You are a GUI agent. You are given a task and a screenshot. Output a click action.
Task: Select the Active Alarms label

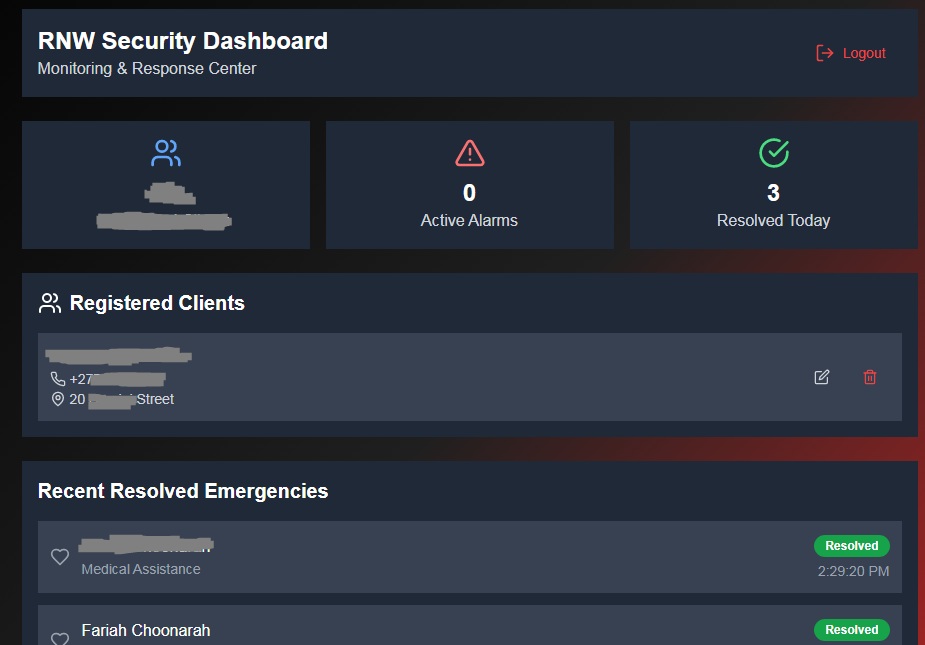(469, 220)
